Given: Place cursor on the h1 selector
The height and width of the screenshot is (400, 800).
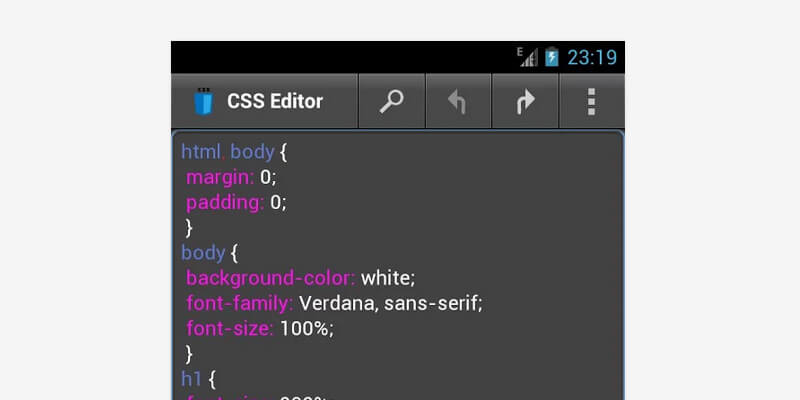Looking at the screenshot, I should click(x=191, y=377).
